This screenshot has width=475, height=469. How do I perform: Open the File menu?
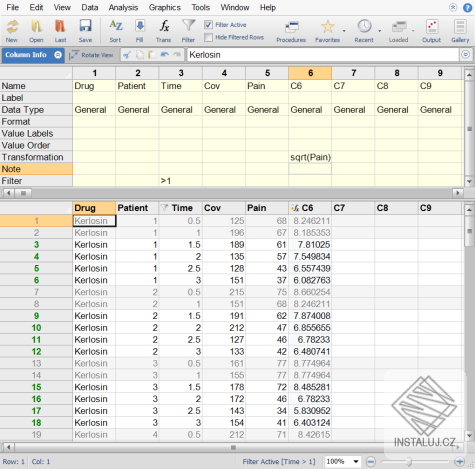pyautogui.click(x=13, y=7)
